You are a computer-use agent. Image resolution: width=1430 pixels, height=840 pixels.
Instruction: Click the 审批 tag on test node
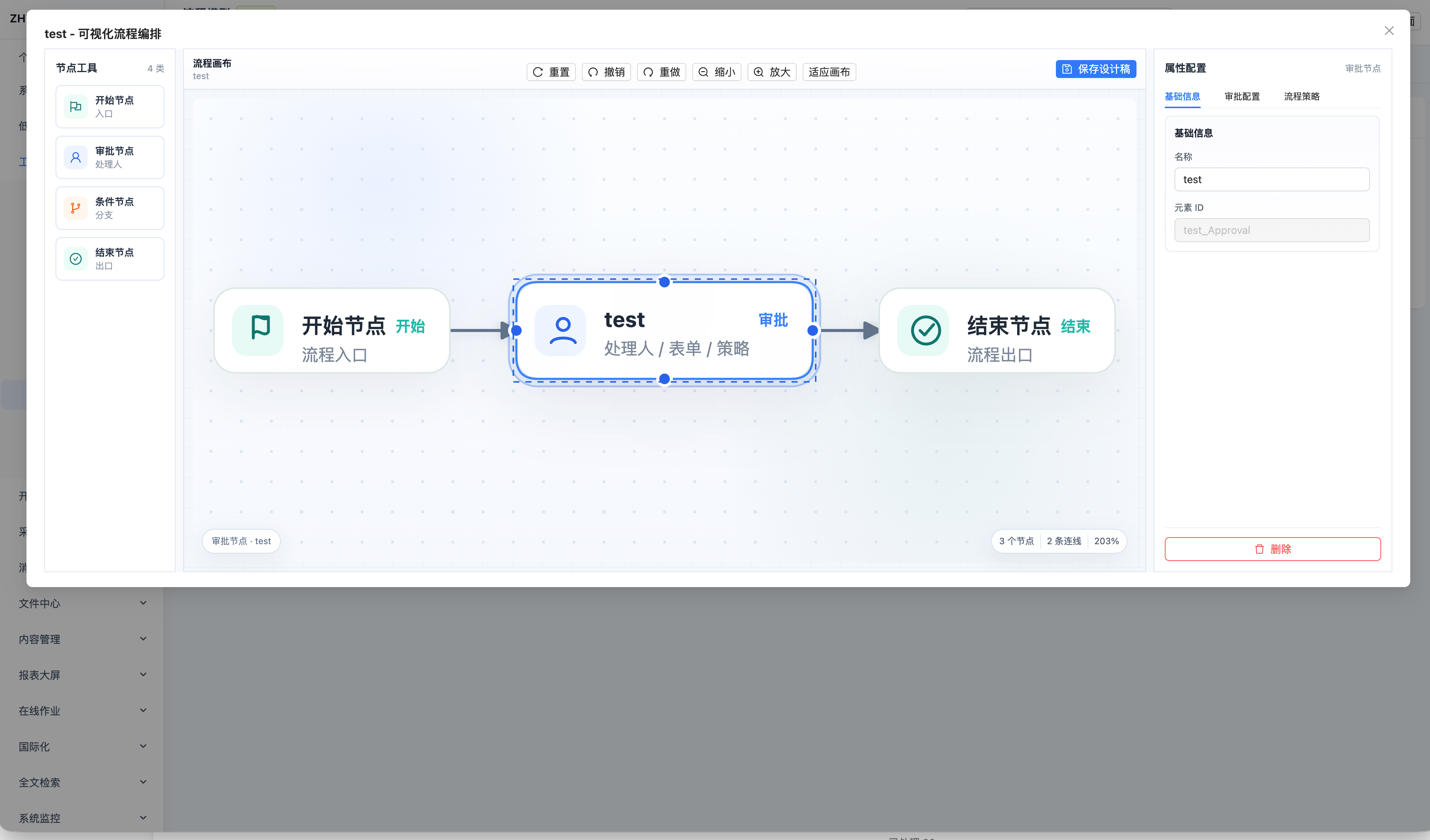click(773, 320)
